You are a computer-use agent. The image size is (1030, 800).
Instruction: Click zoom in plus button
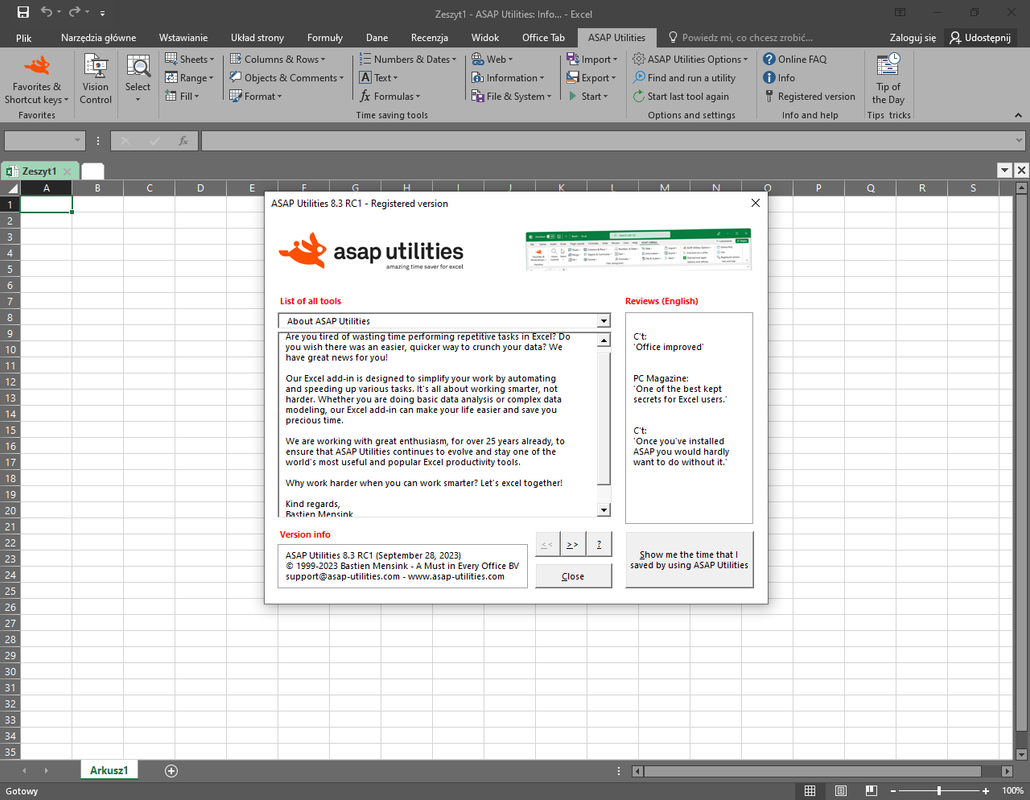tap(985, 791)
